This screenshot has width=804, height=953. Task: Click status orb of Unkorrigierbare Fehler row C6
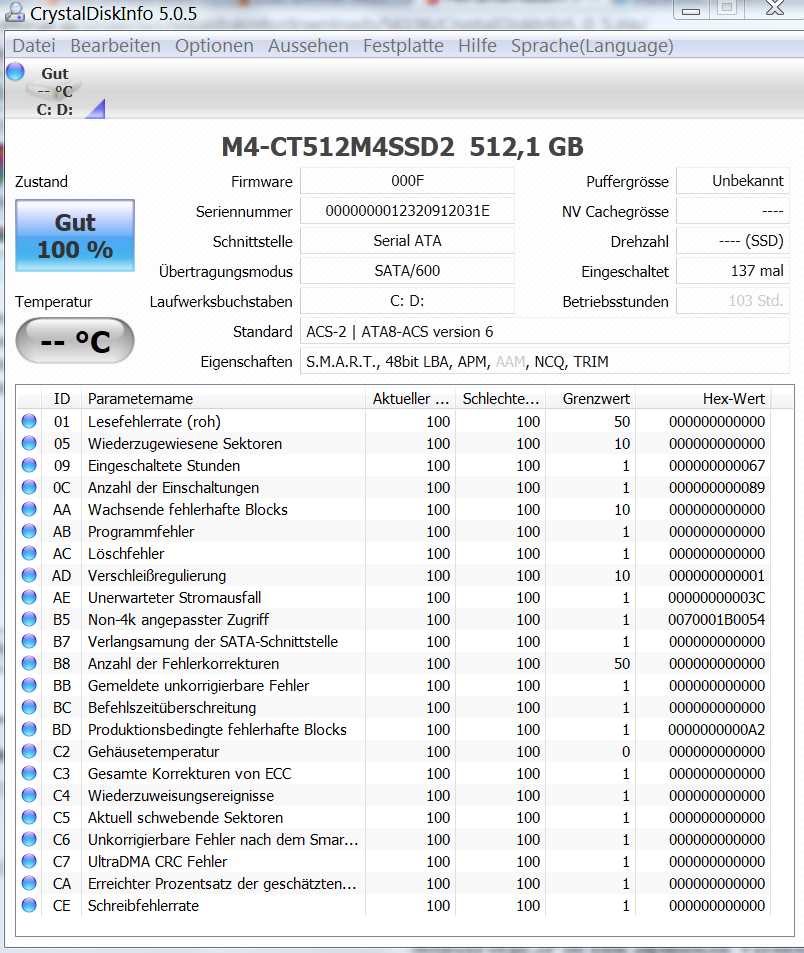tap(29, 839)
